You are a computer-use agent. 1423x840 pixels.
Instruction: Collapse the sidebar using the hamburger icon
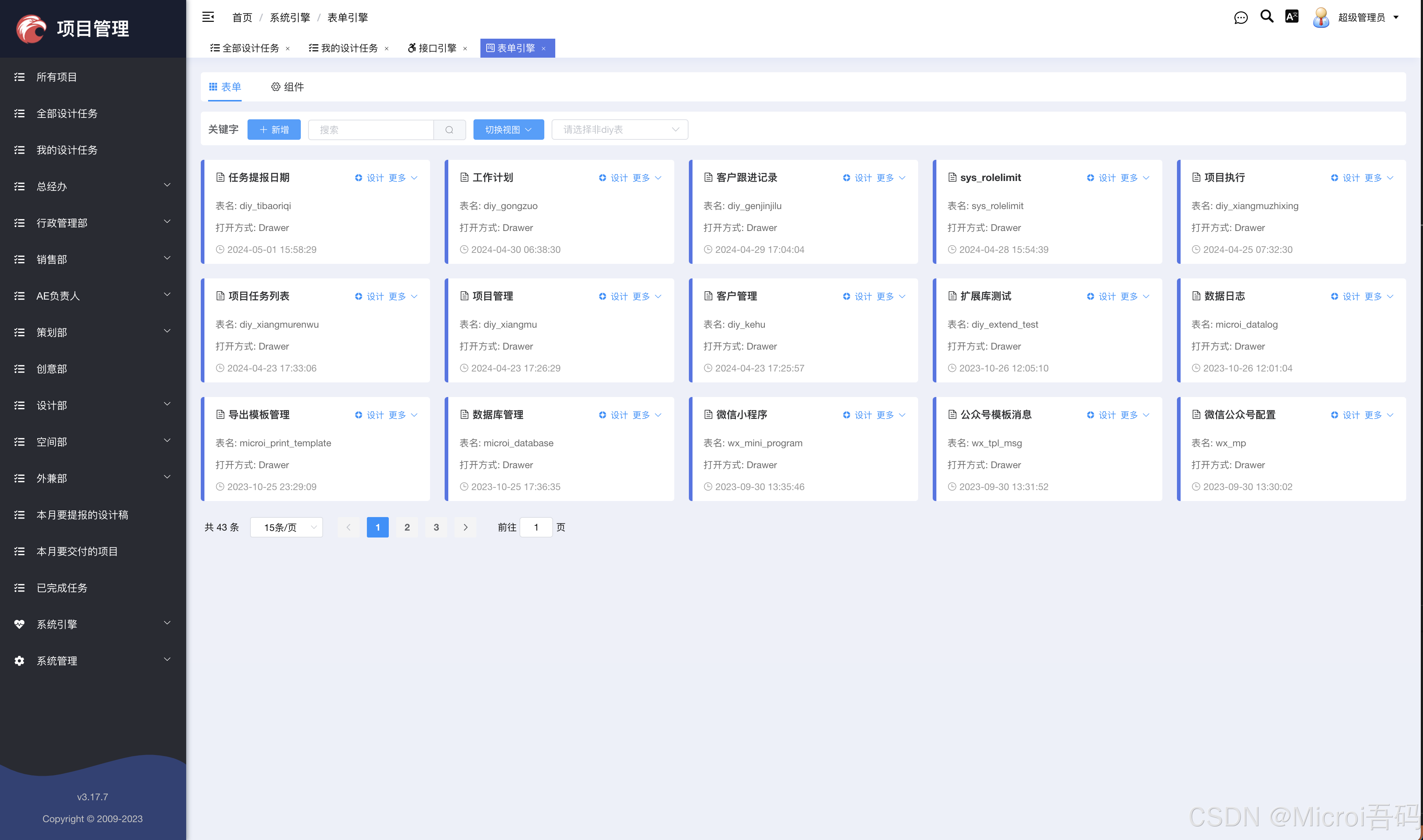[x=208, y=17]
